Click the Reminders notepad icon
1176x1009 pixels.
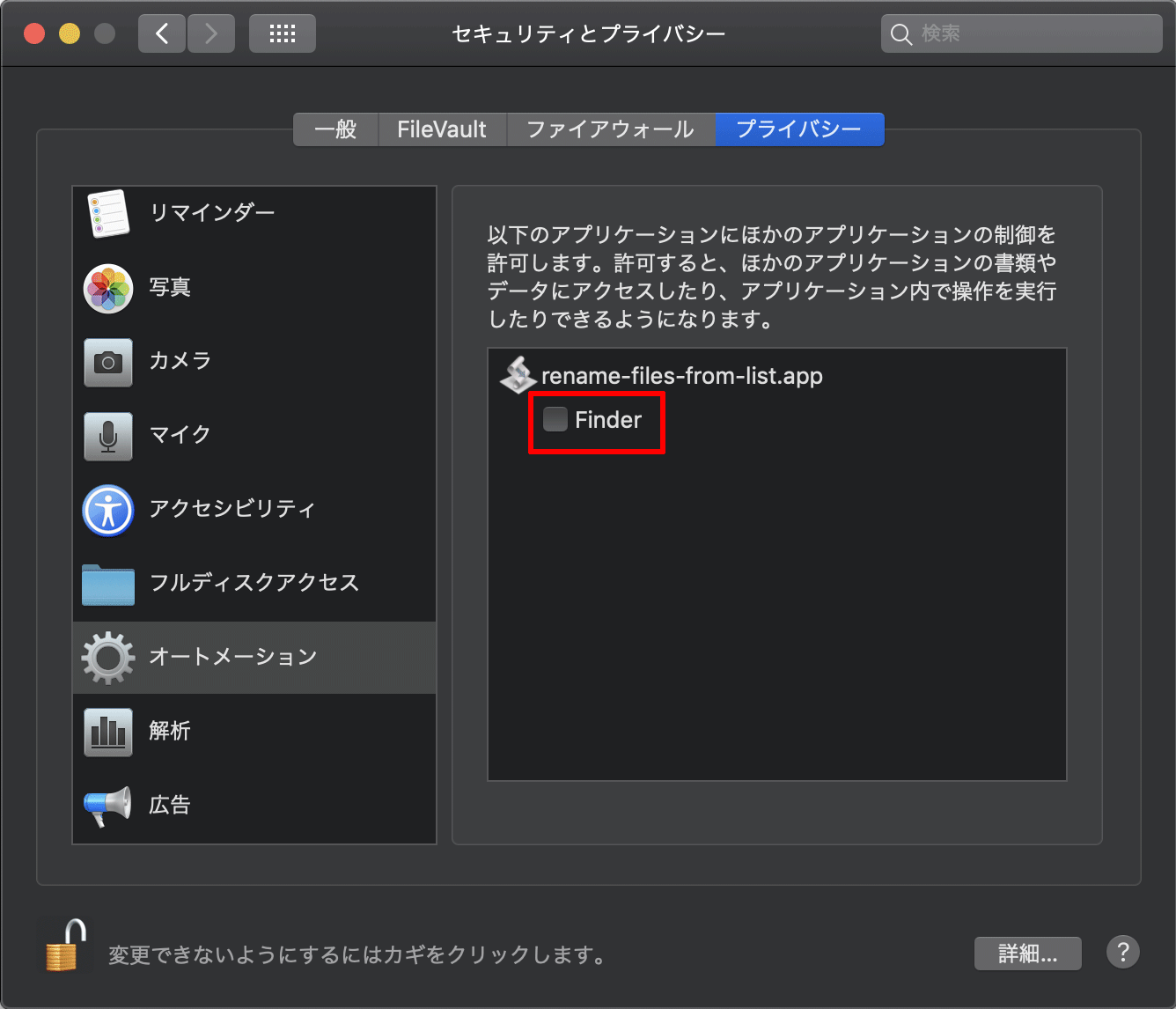tap(108, 213)
